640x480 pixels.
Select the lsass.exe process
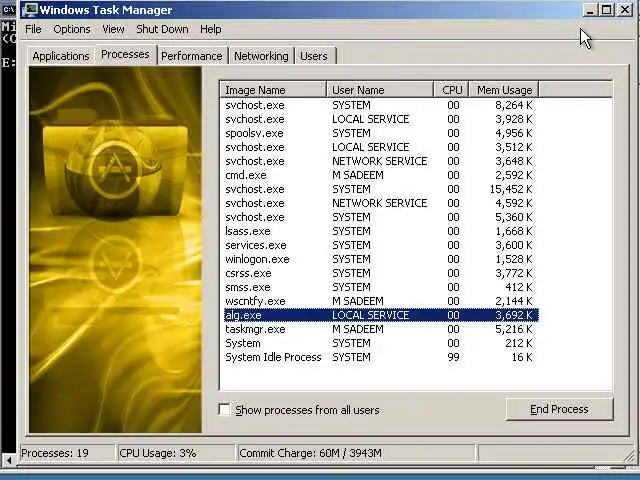381,231
